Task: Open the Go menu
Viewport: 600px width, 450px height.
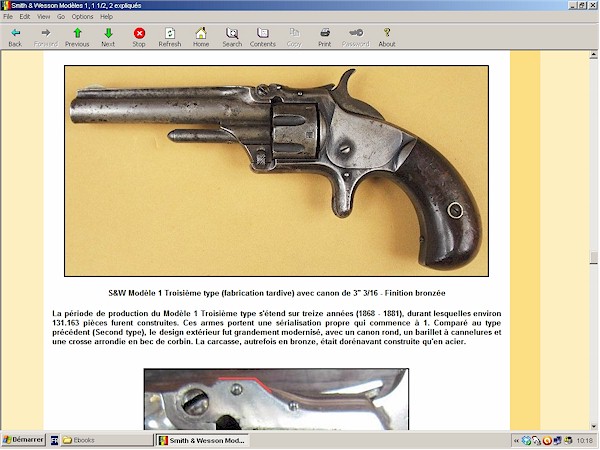Action: pos(61,16)
